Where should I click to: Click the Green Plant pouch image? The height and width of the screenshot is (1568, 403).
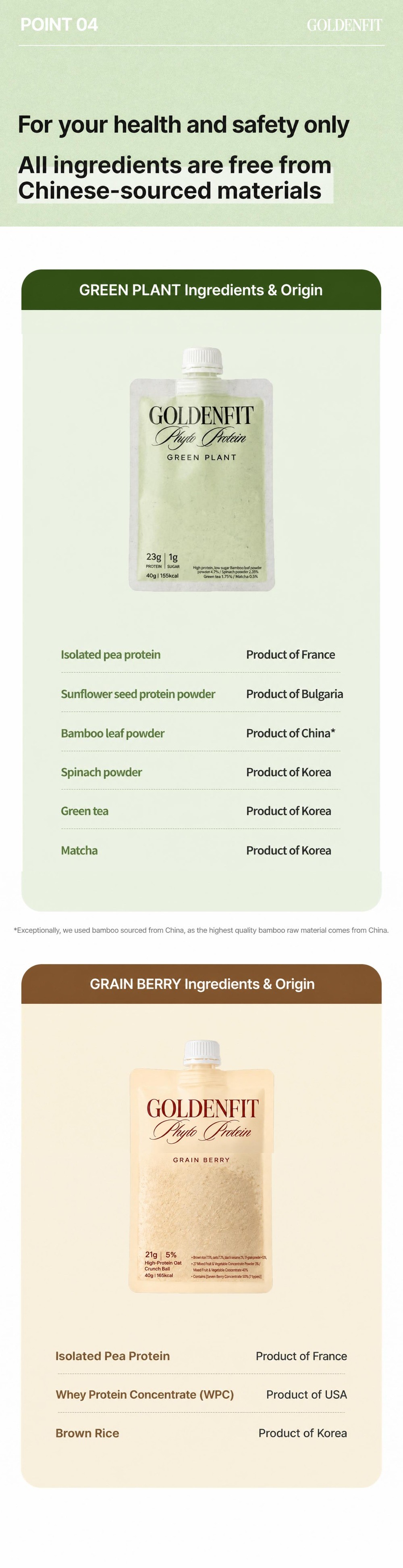click(x=202, y=469)
